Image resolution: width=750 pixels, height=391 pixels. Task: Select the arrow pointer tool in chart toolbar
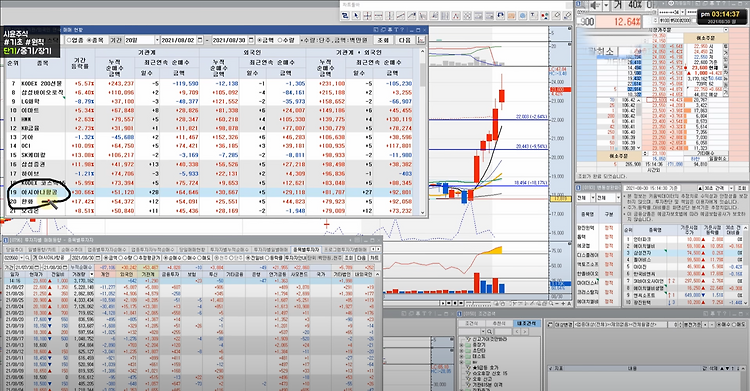356,16
